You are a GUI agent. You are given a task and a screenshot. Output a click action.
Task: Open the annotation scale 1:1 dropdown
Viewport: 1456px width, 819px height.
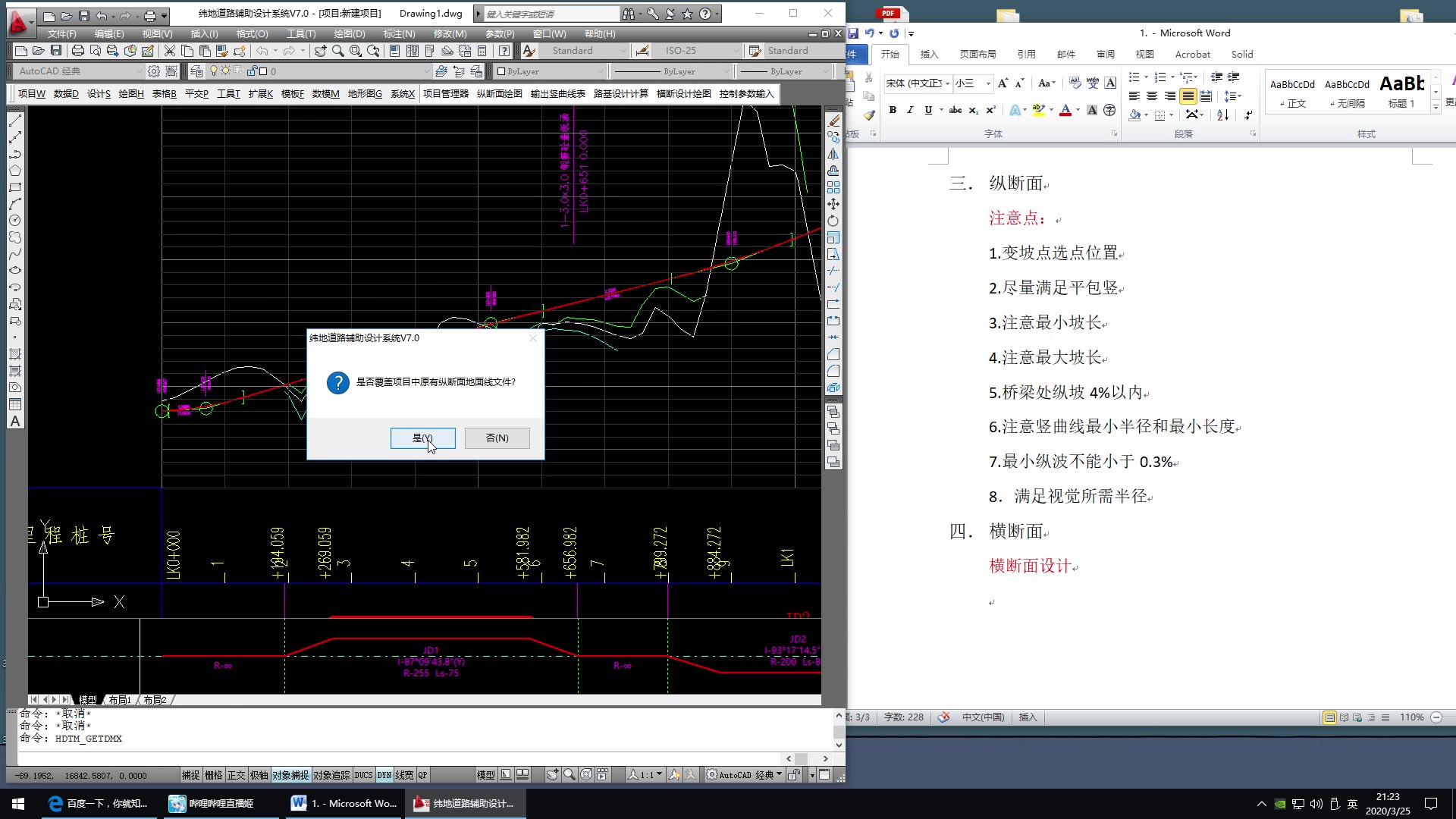645,775
